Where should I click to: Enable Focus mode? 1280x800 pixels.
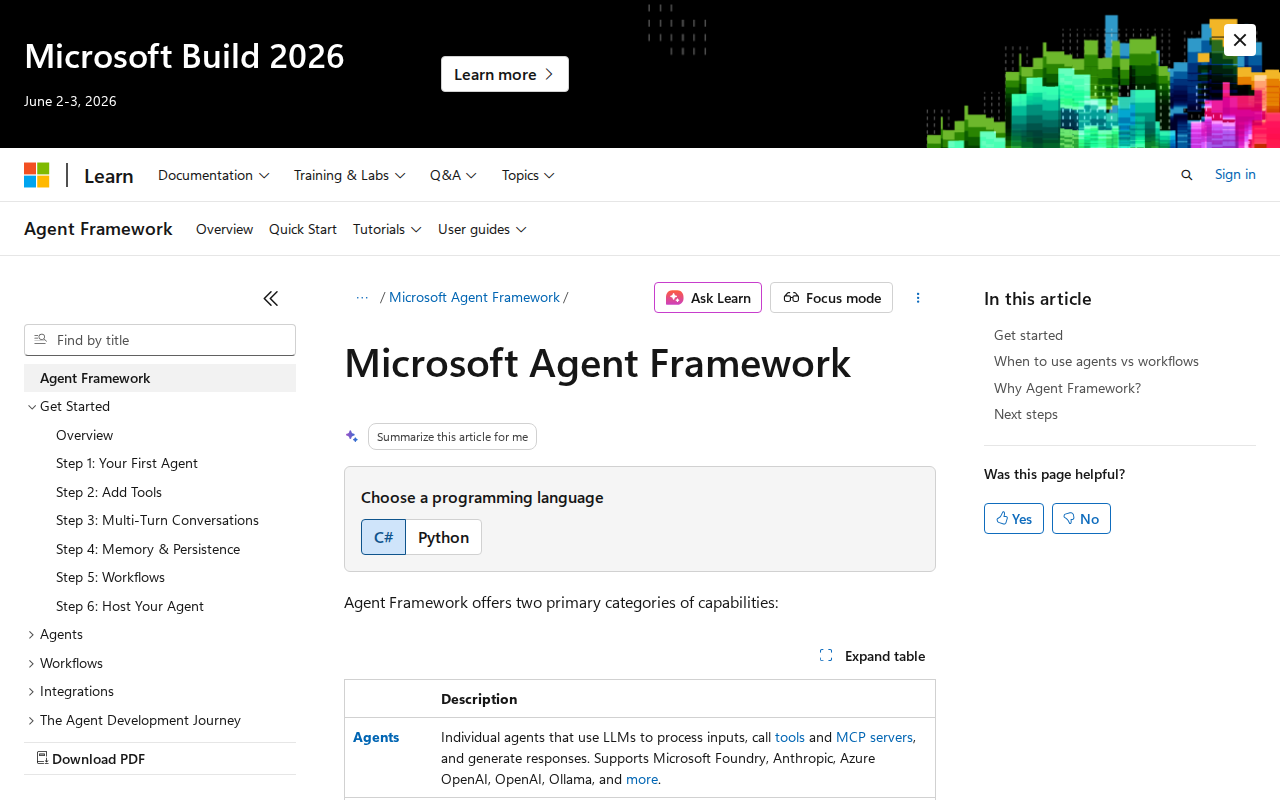point(831,298)
